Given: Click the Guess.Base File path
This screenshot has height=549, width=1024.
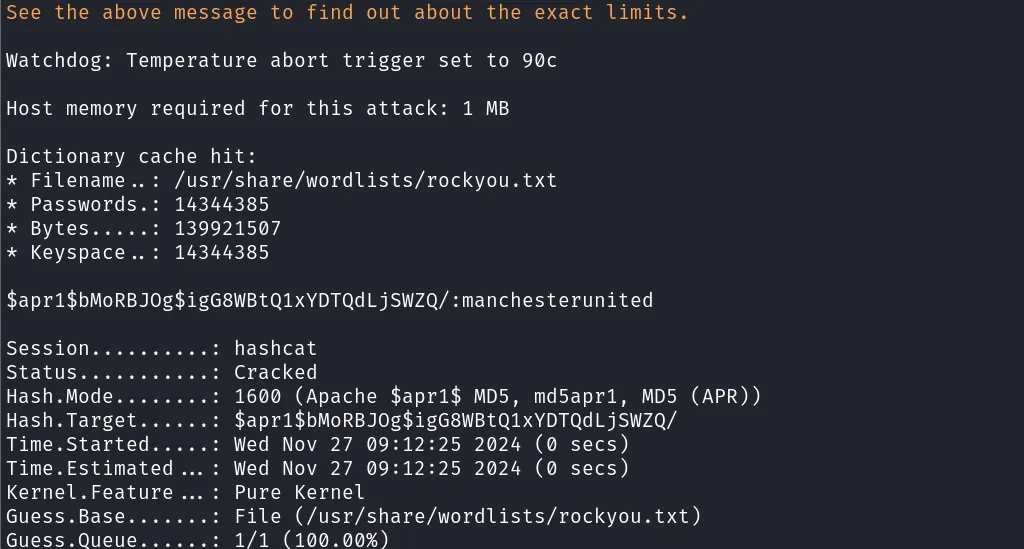Looking at the screenshot, I should [468, 516].
